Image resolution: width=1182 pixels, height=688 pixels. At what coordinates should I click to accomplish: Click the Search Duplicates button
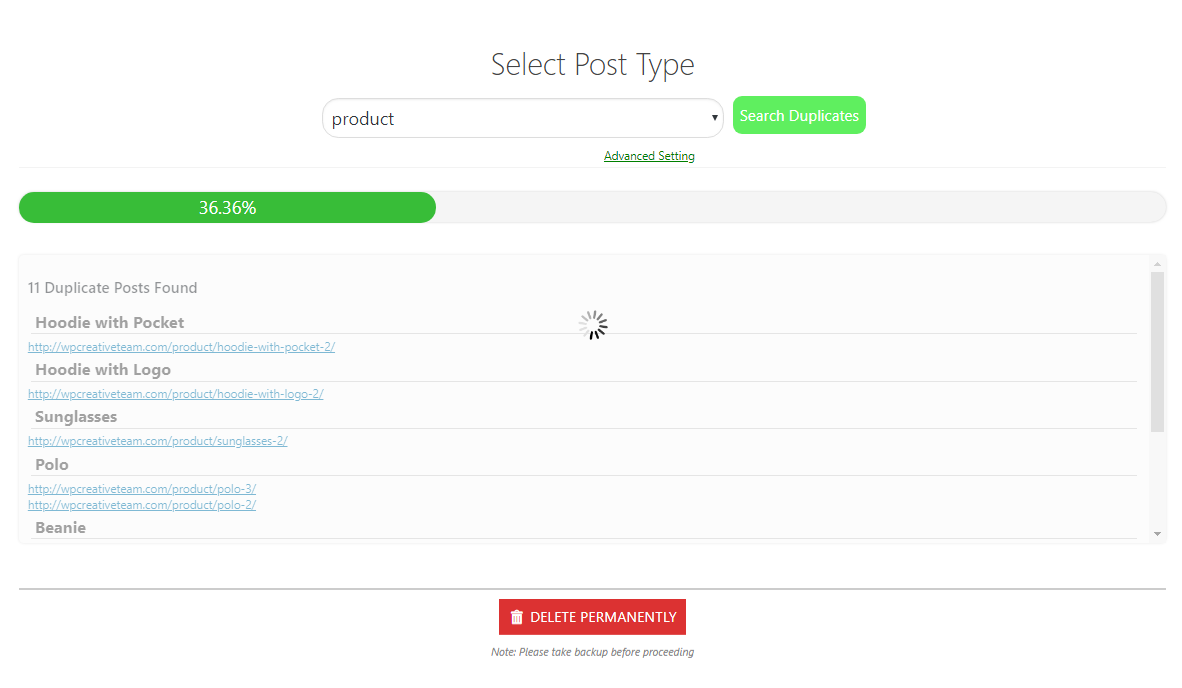coord(799,115)
